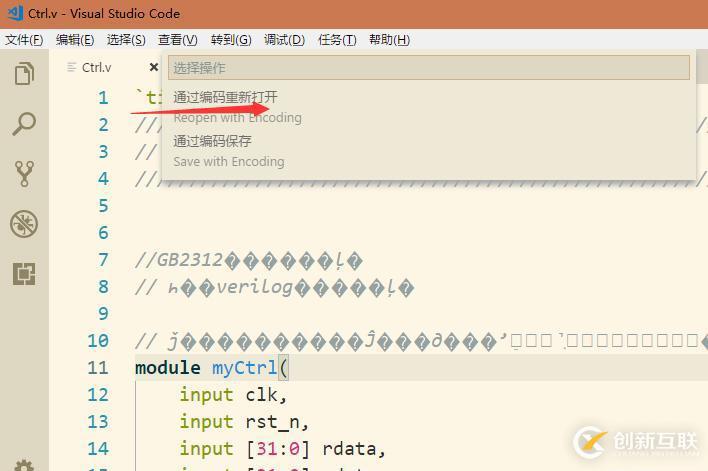The image size is (708, 471).
Task: Click the verilog comment on line 8
Action: click(274, 287)
